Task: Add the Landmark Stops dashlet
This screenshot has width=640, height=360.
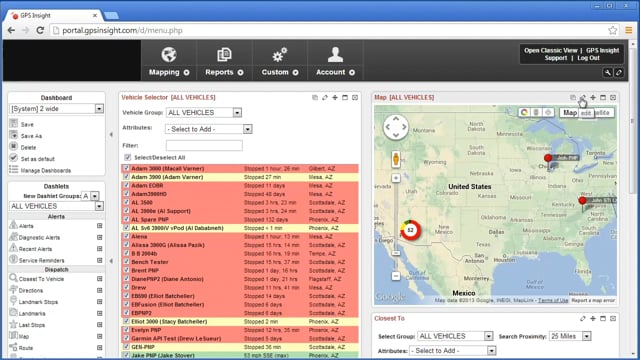Action: pos(100,302)
